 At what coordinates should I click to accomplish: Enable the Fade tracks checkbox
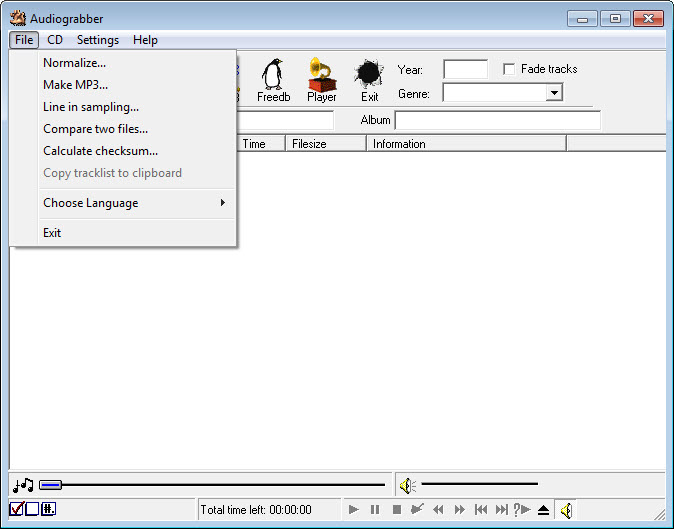(509, 69)
